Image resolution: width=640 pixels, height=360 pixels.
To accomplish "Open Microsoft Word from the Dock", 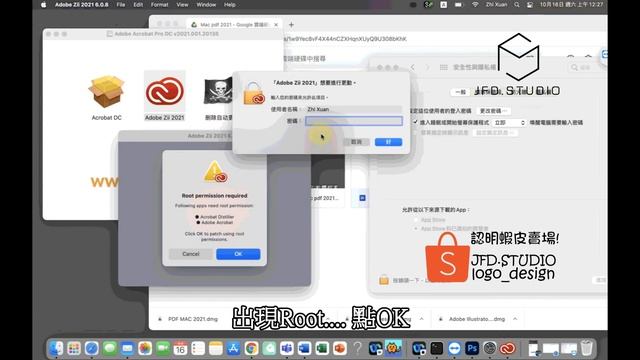I will click(304, 348).
